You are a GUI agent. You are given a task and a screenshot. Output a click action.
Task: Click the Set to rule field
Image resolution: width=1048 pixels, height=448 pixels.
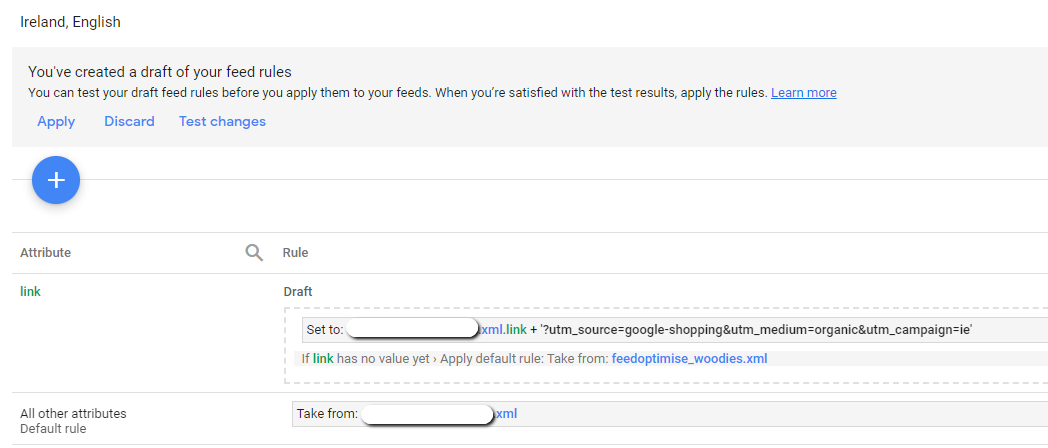click(674, 330)
